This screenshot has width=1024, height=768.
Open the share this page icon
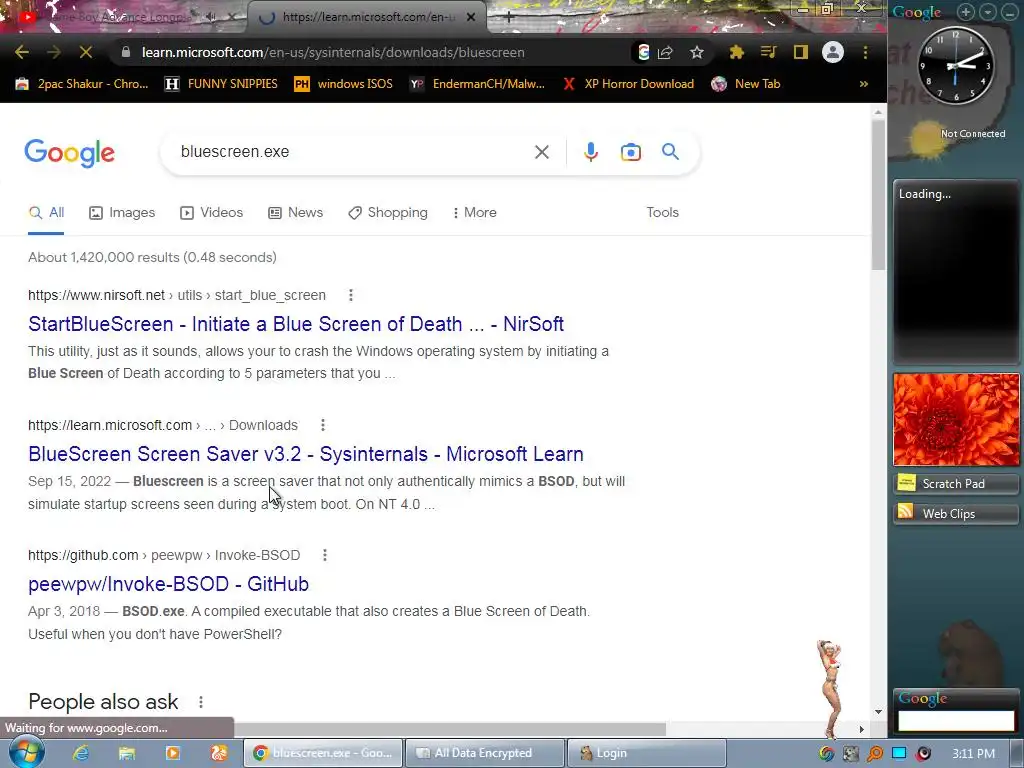pos(665,52)
